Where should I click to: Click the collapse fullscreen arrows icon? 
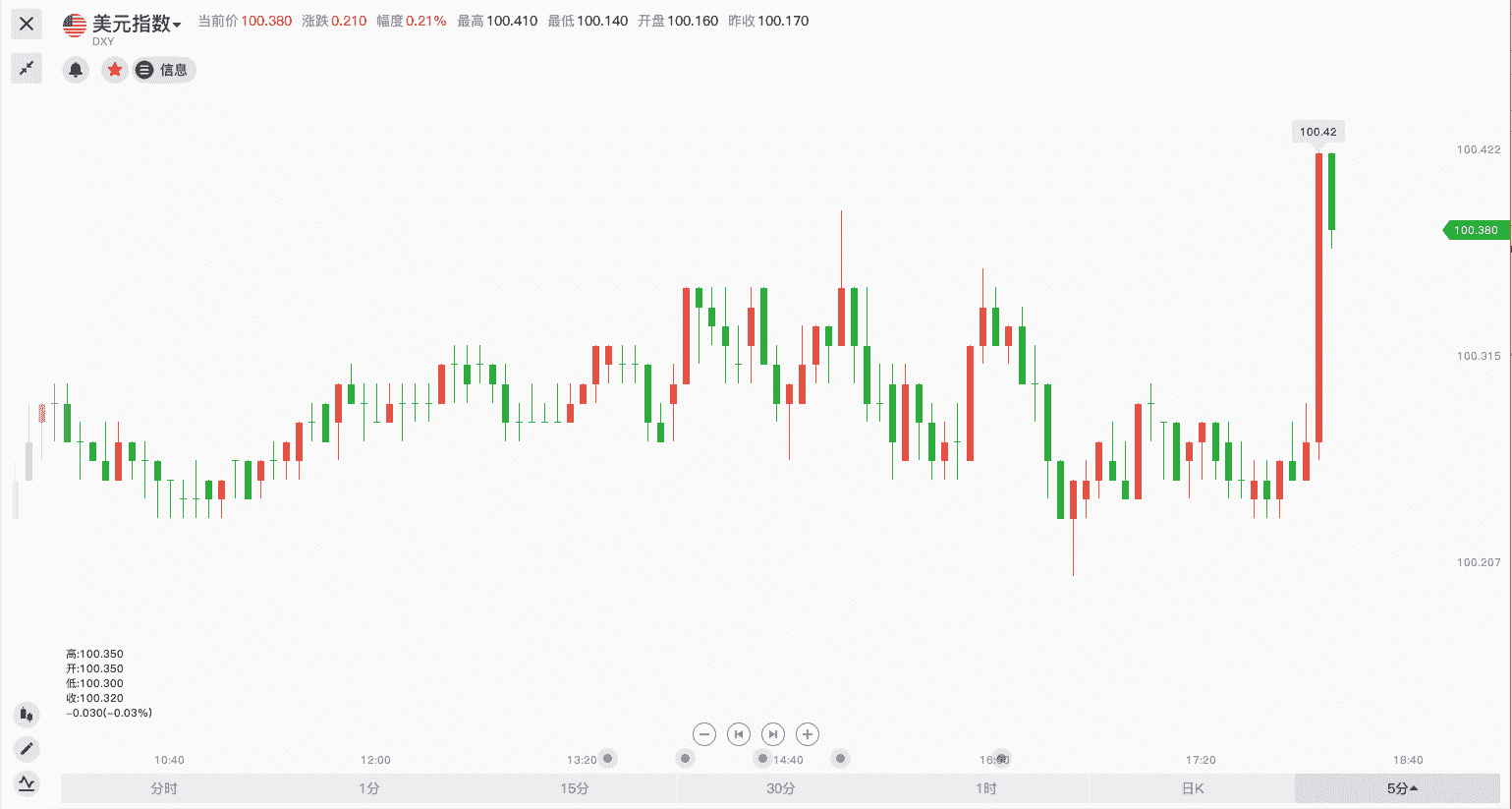(x=27, y=68)
